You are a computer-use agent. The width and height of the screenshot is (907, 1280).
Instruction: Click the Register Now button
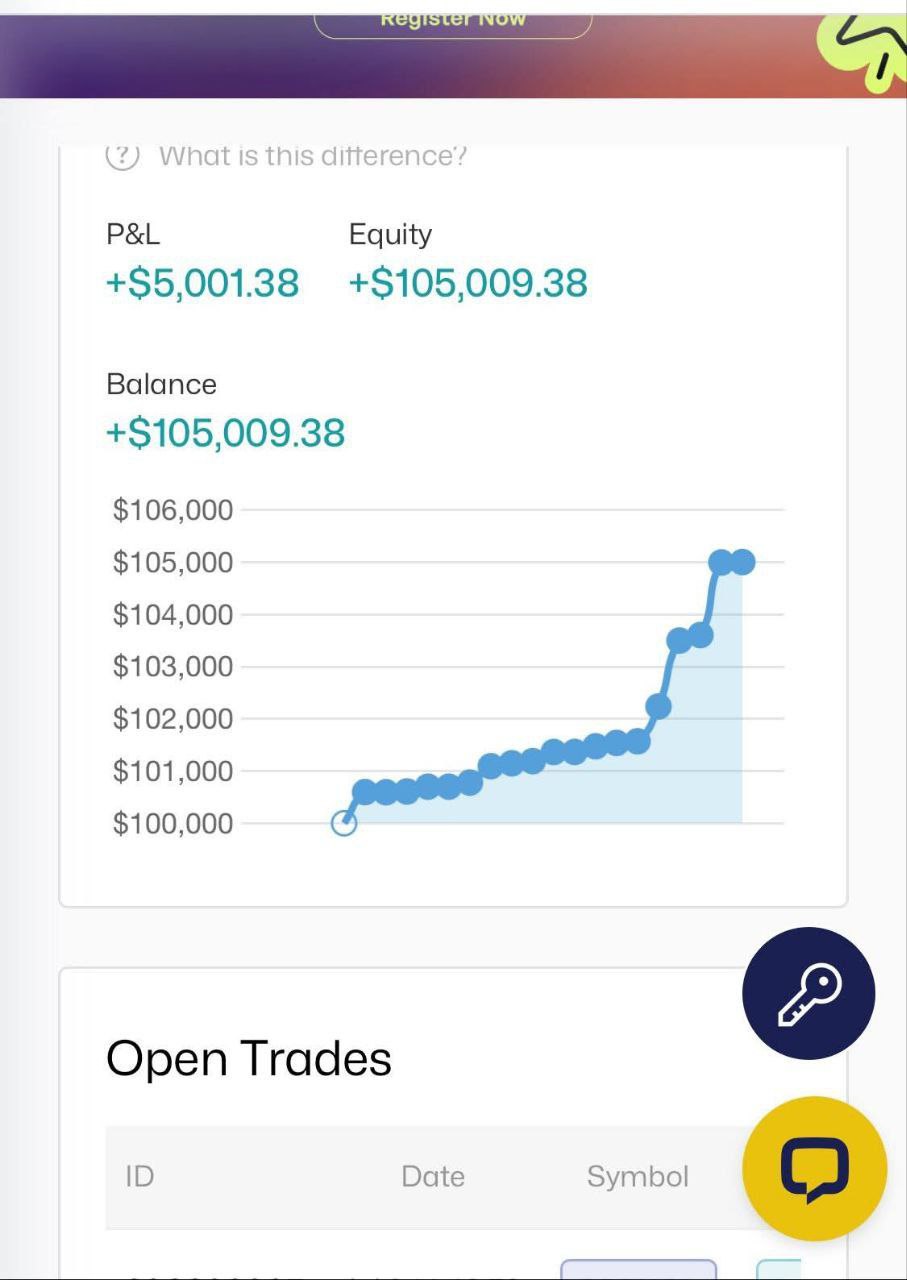click(x=453, y=22)
